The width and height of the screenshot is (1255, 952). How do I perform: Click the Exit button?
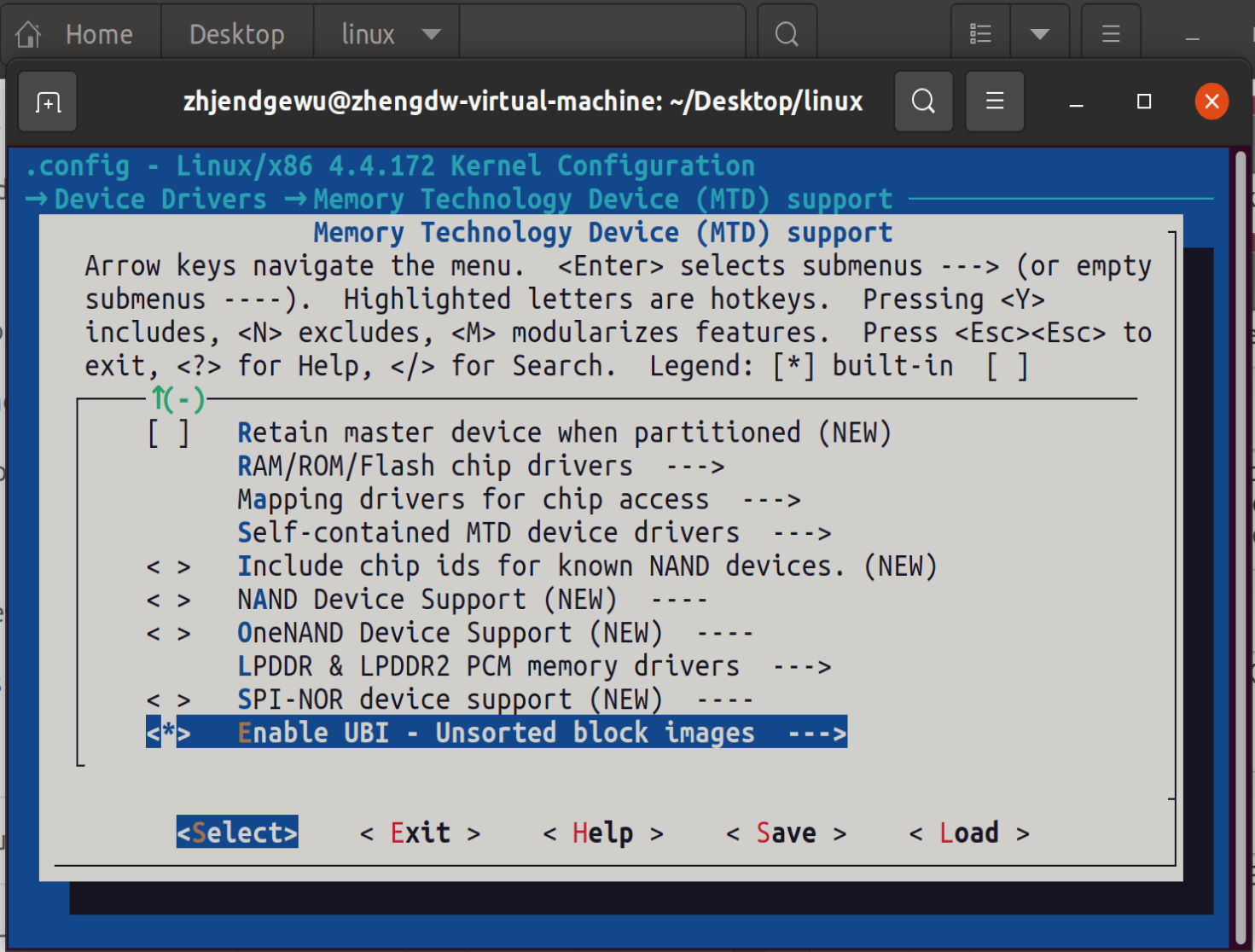pos(421,833)
